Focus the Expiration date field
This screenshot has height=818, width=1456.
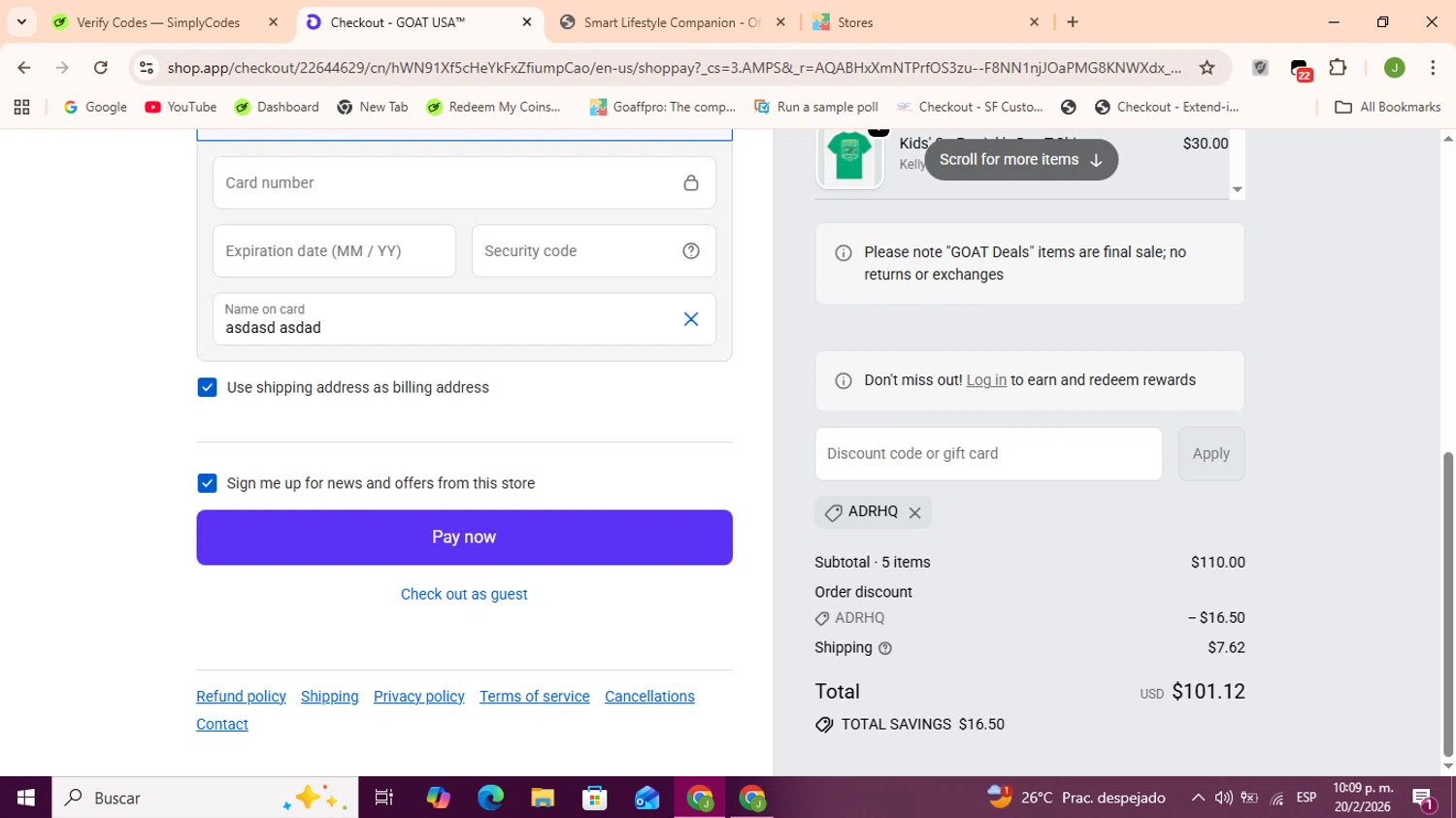[x=334, y=251]
